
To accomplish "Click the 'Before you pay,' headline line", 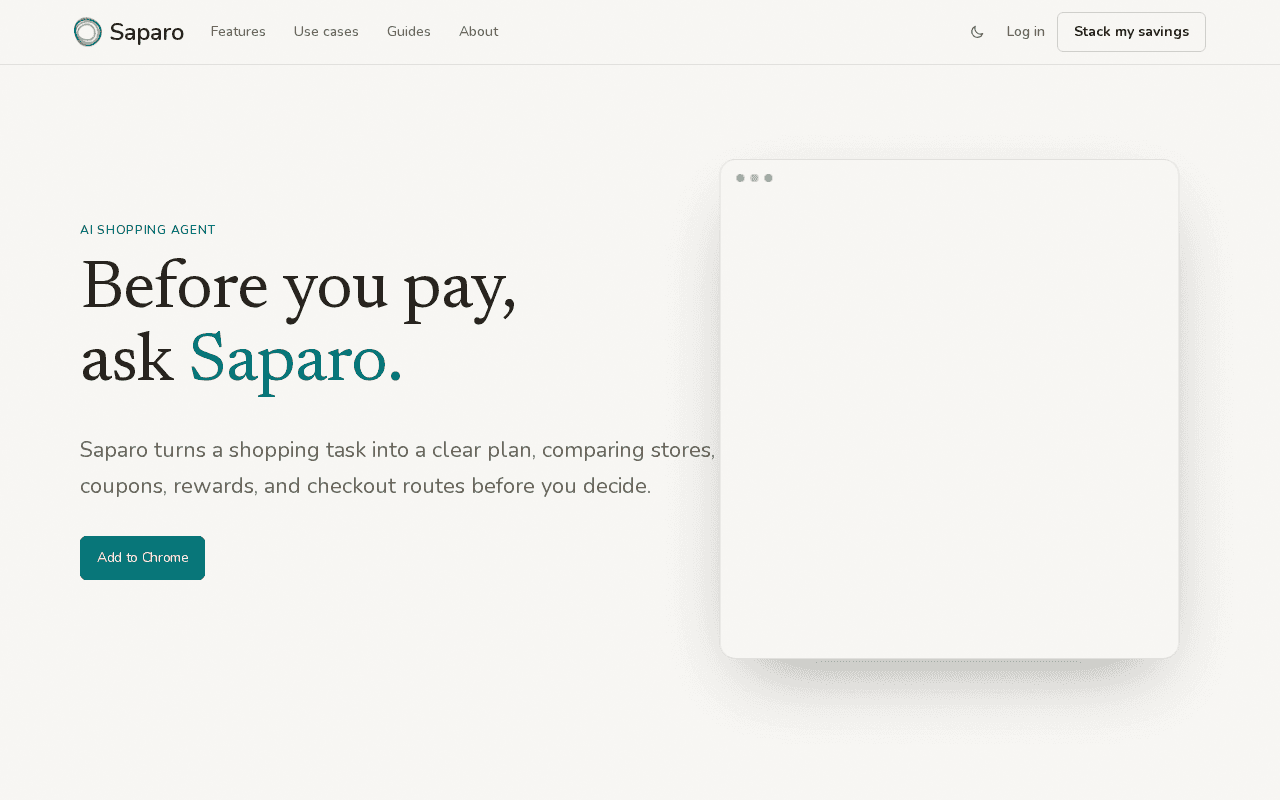I will coord(298,288).
